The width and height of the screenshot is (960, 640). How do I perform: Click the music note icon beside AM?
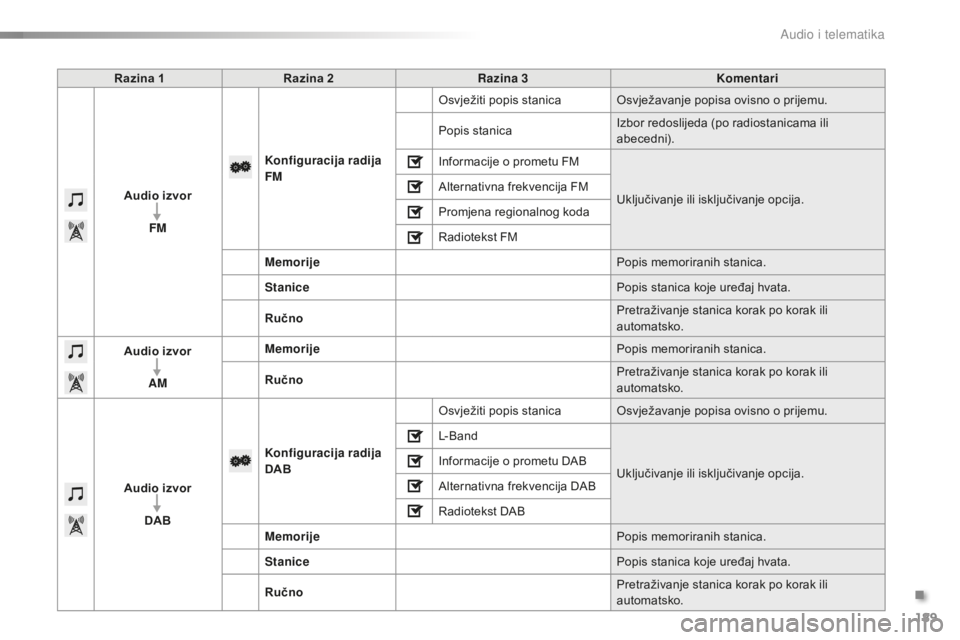point(76,352)
